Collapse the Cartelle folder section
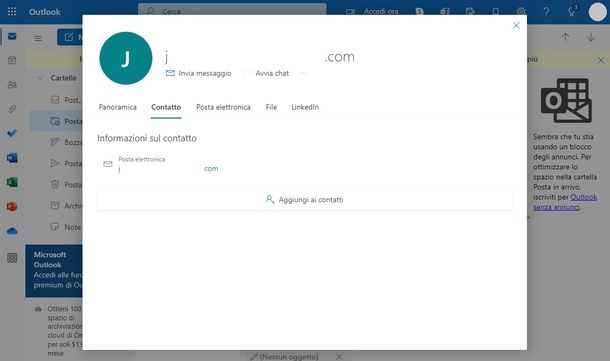The height and width of the screenshot is (361, 610). pyautogui.click(x=40, y=78)
